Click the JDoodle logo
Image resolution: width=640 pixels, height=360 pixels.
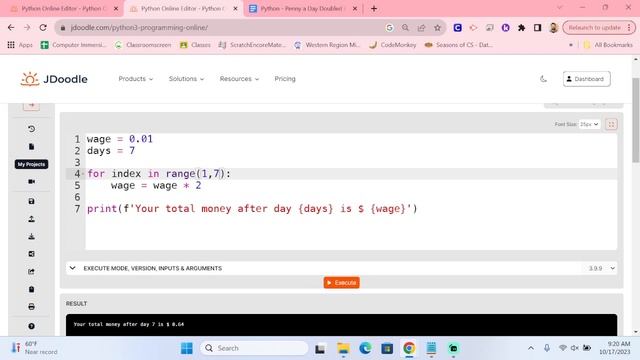click(x=54, y=79)
